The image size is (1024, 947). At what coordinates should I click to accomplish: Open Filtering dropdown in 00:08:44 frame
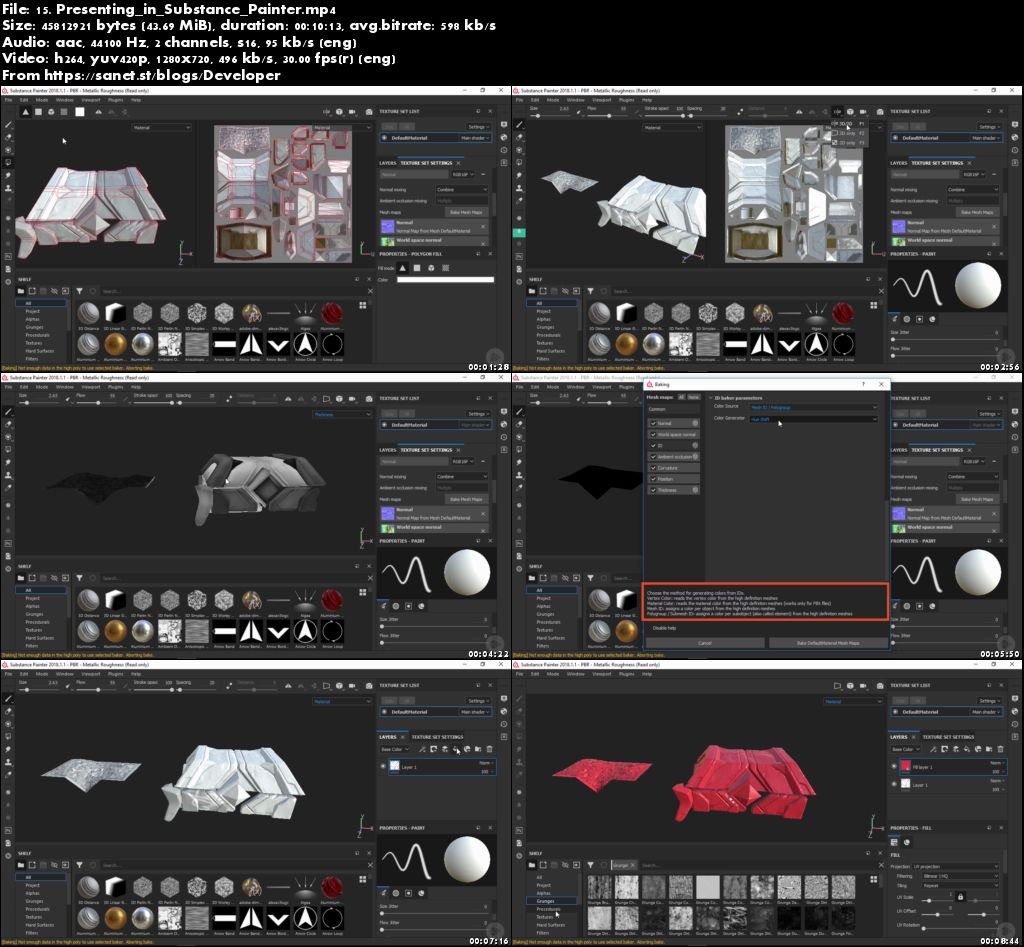(960, 876)
